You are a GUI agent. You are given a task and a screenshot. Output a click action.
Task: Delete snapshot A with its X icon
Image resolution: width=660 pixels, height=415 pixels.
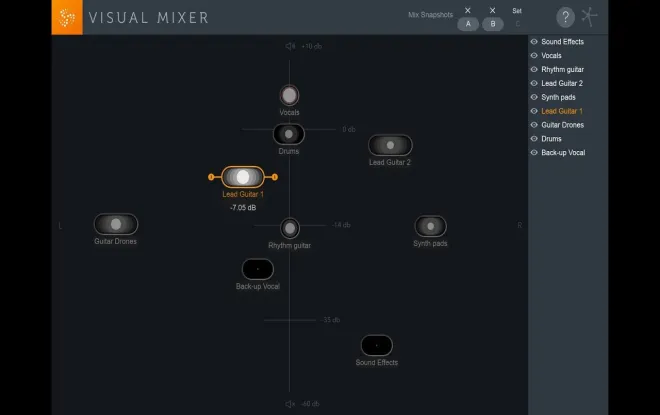coord(468,11)
